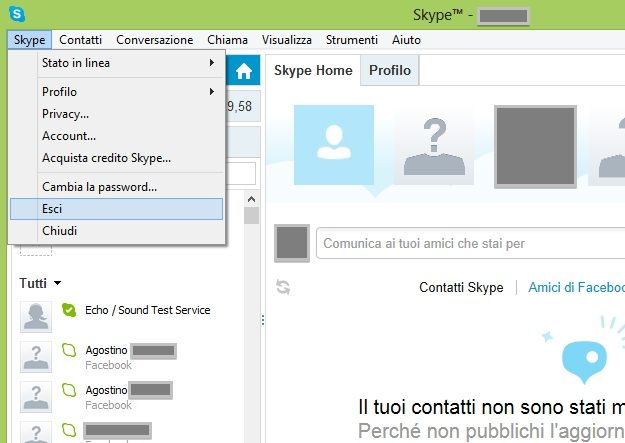Go to the Skype Home button
This screenshot has width=625, height=443.
pyautogui.click(x=244, y=71)
